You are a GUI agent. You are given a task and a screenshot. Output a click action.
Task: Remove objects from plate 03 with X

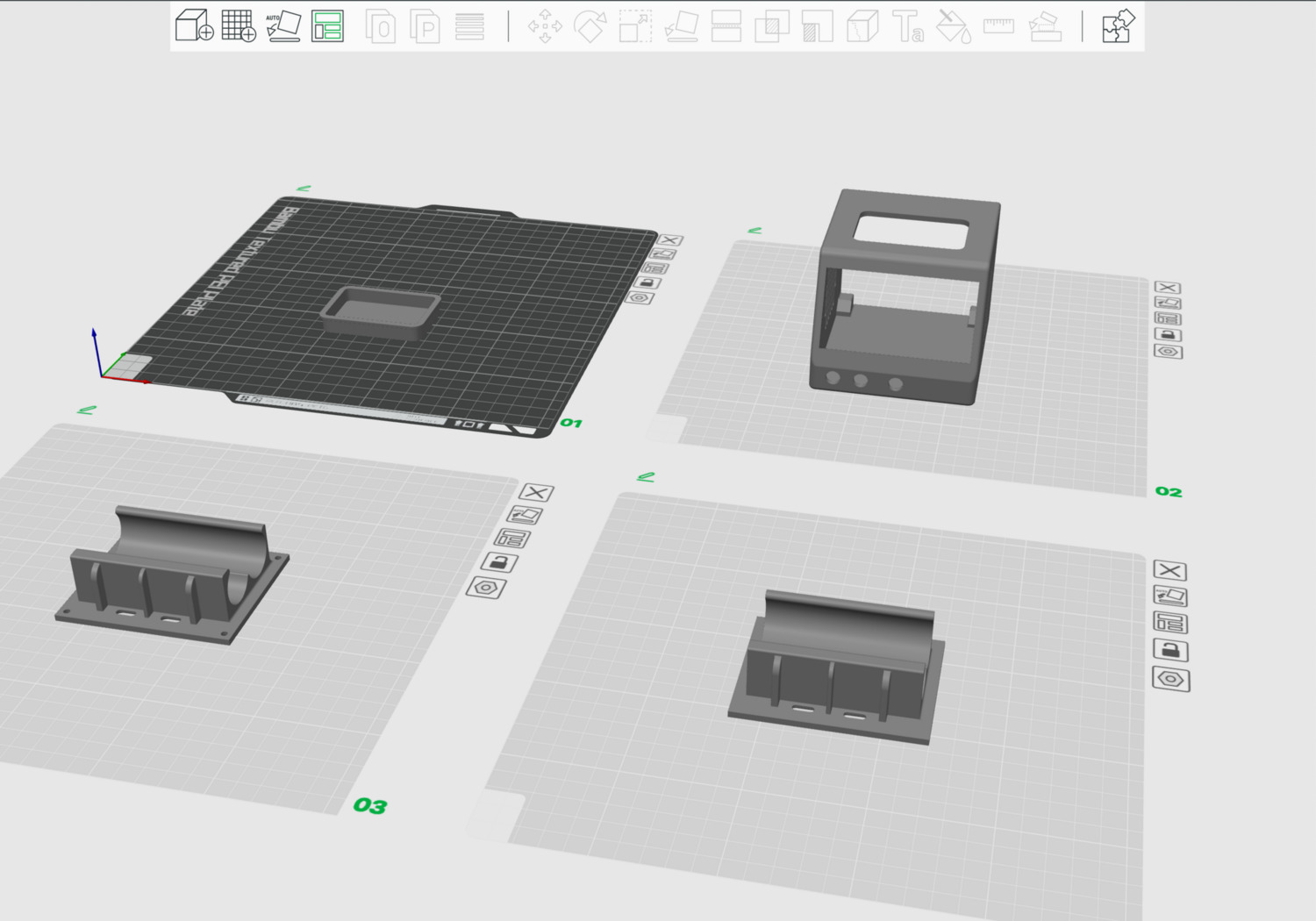(536, 493)
